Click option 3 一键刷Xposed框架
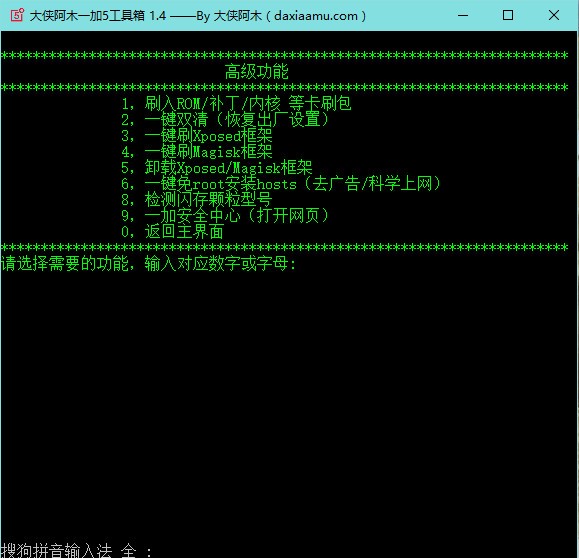The height and width of the screenshot is (558, 579). [197, 136]
